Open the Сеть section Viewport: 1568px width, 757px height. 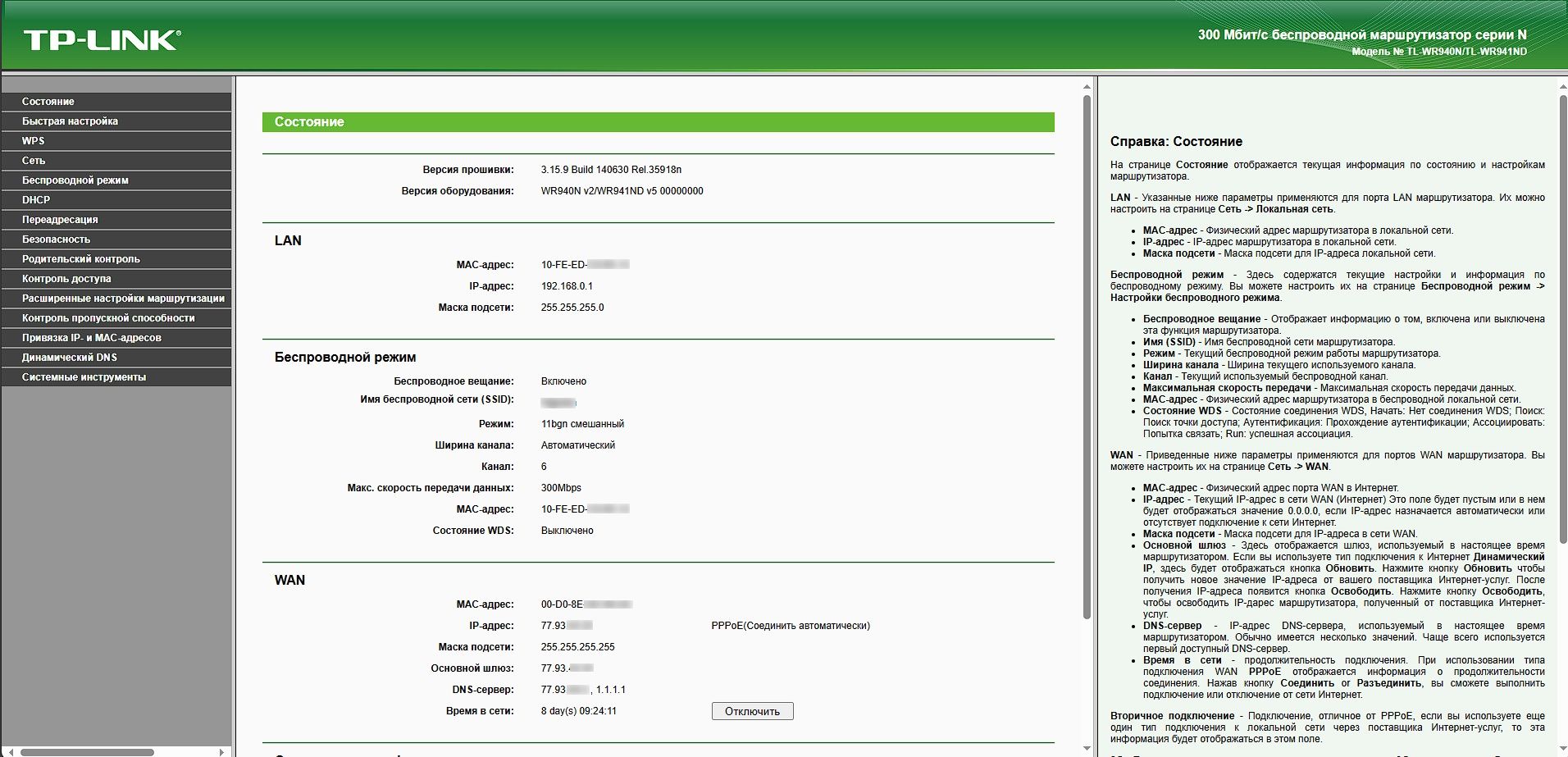click(x=116, y=161)
